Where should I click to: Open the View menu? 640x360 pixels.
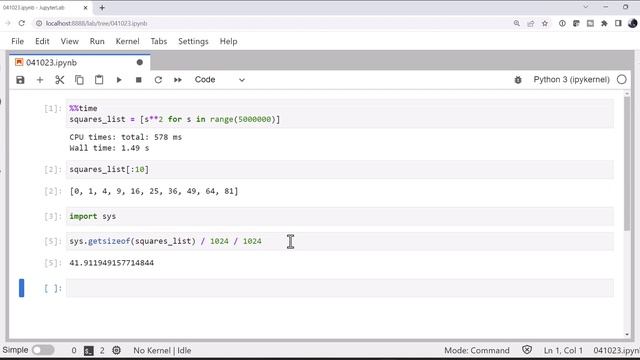coord(70,41)
